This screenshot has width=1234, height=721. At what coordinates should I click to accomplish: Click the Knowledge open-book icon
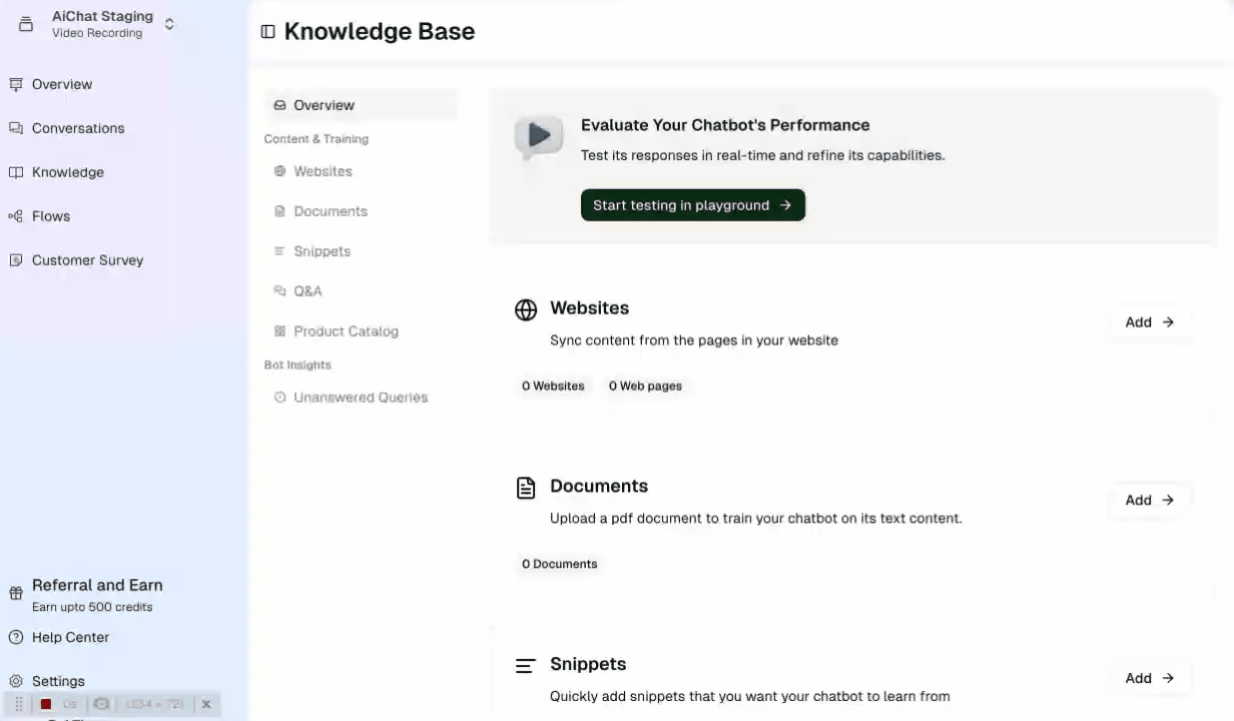point(16,172)
